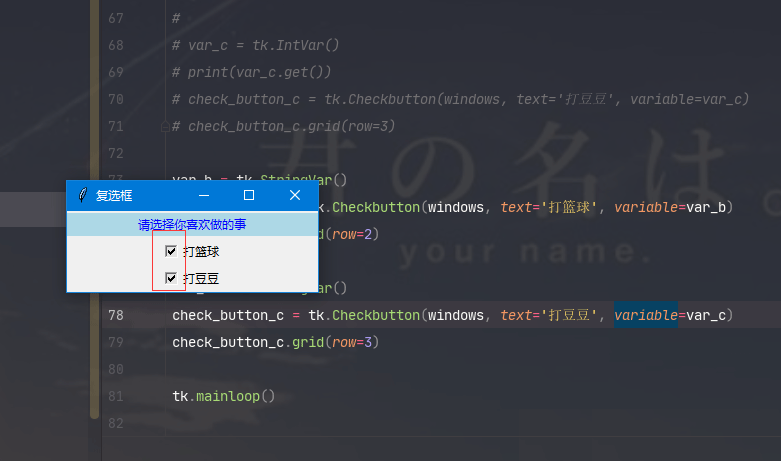This screenshot has height=461, width=781.
Task: Click the 请选择你喜欢做的事 label
Action: point(192,225)
